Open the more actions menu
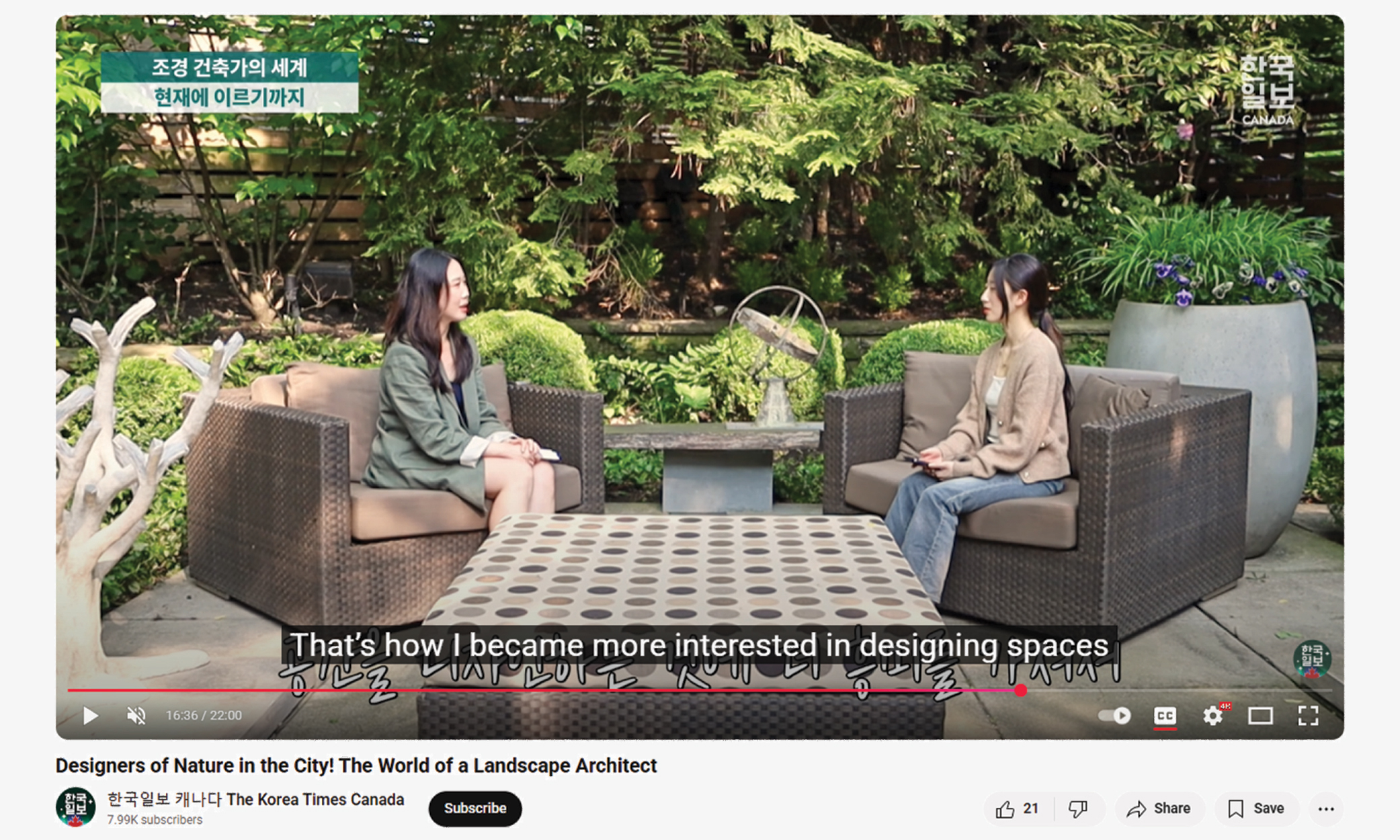 pyautogui.click(x=1326, y=809)
